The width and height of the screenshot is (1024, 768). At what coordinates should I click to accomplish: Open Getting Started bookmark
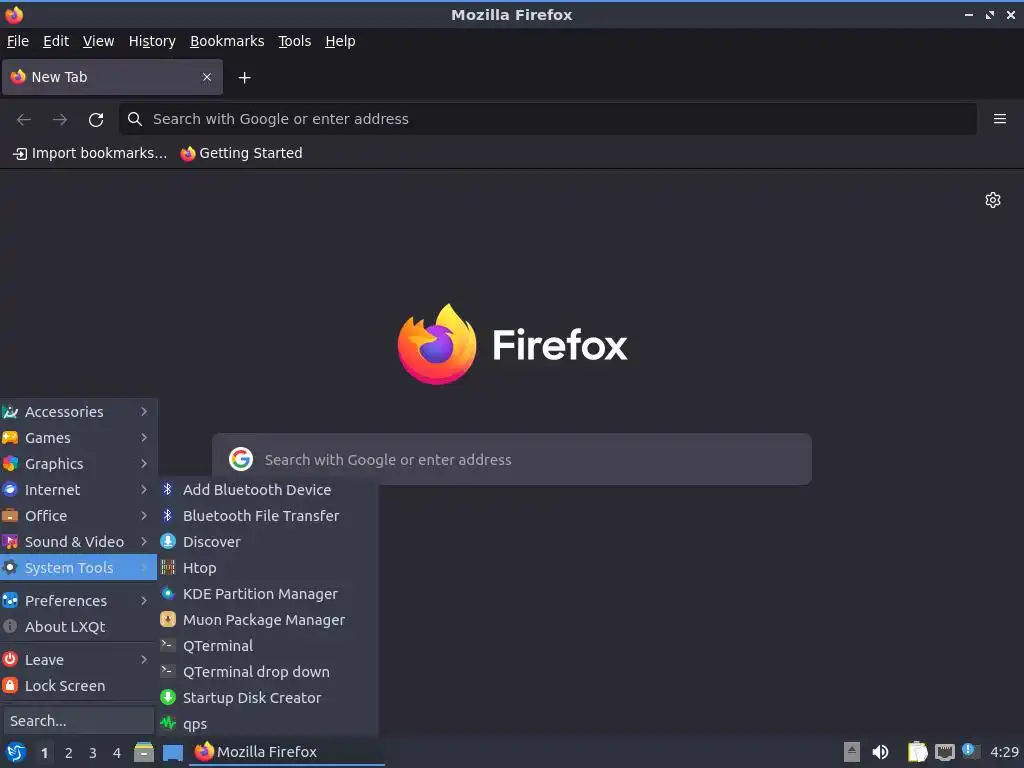(242, 153)
